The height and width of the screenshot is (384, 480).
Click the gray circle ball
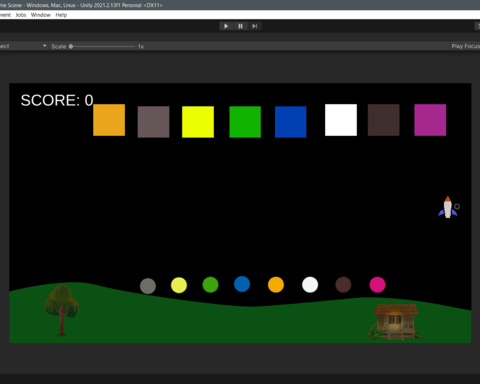(148, 286)
